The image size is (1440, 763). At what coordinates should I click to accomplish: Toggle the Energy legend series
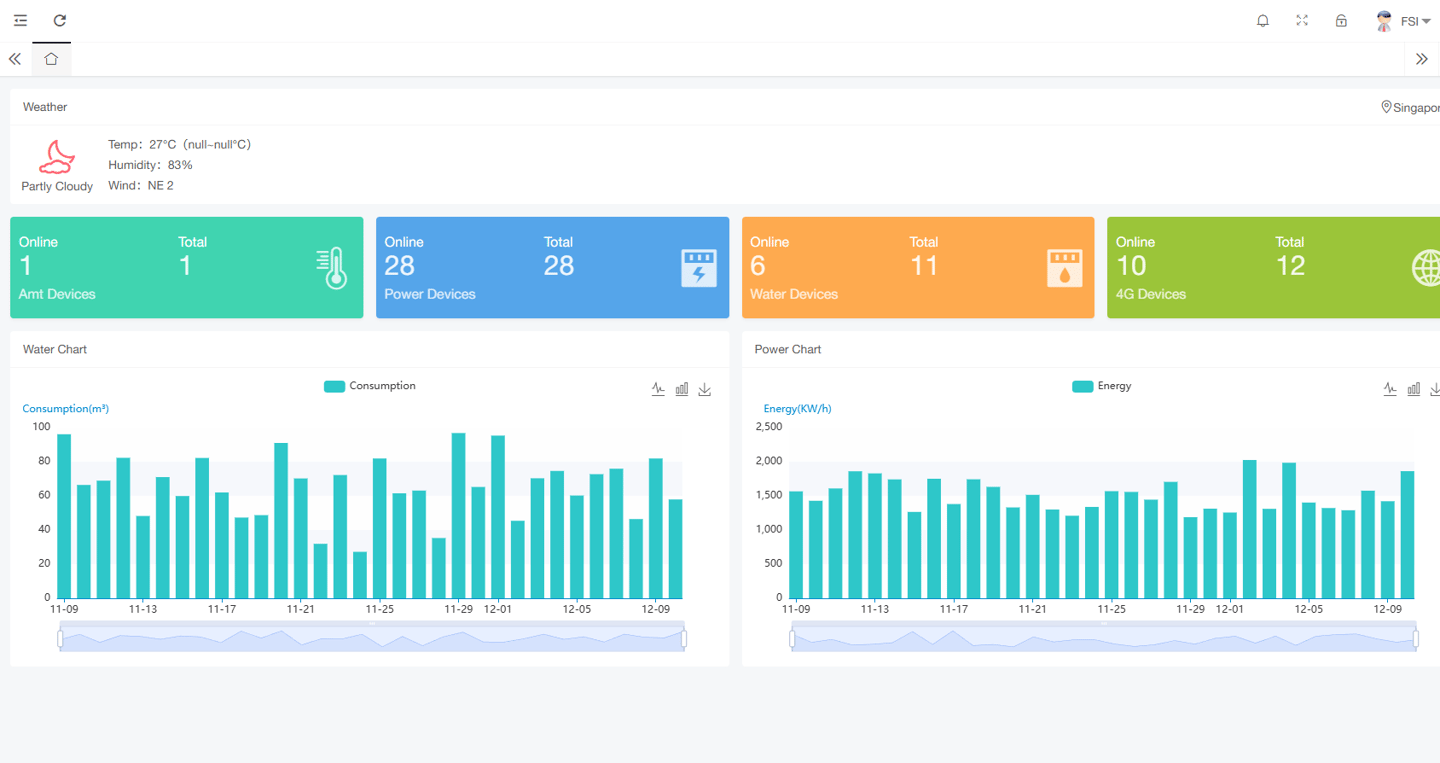click(x=1102, y=386)
